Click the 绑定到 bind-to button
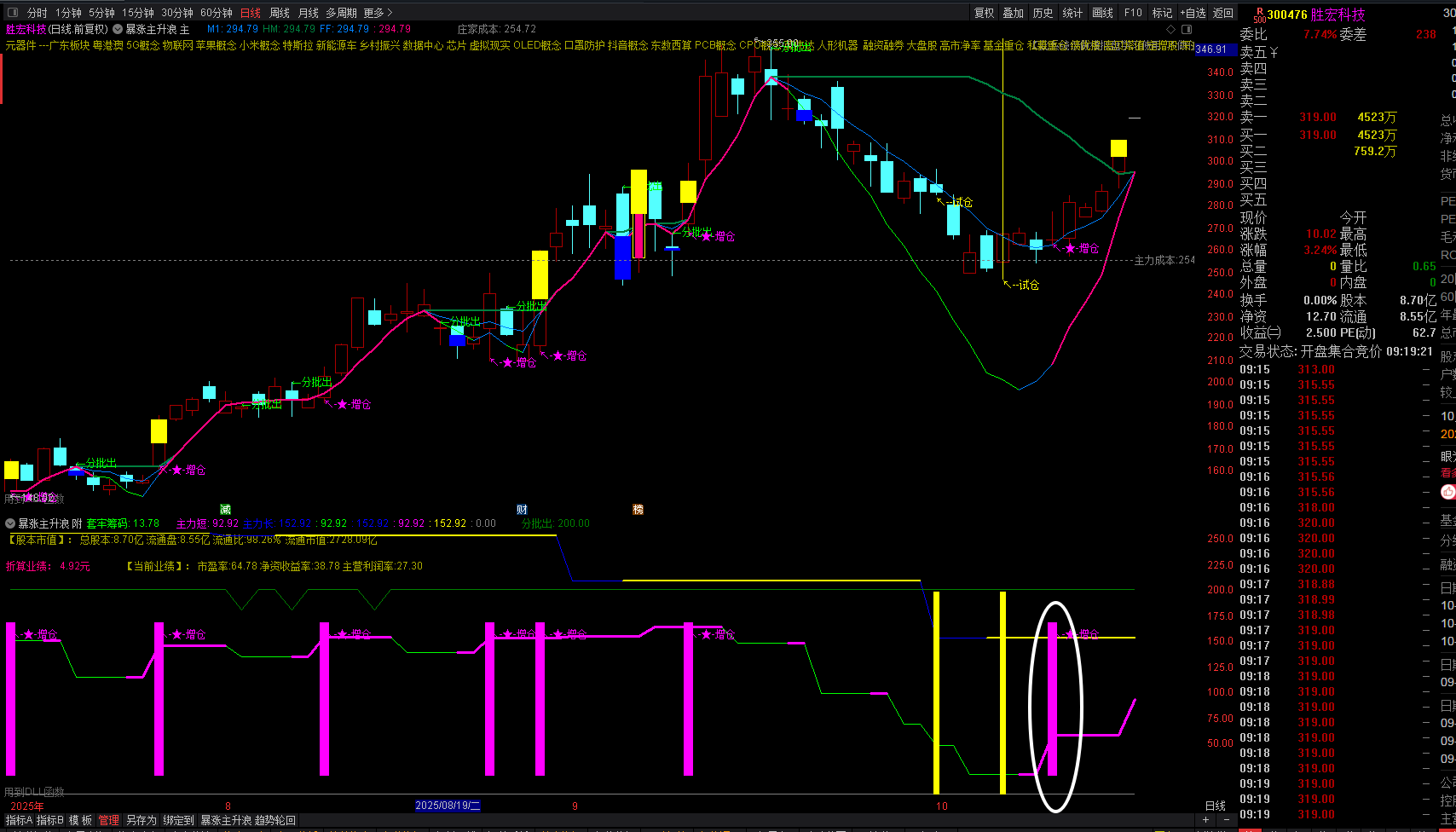Image resolution: width=1456 pixels, height=832 pixels. 179,820
